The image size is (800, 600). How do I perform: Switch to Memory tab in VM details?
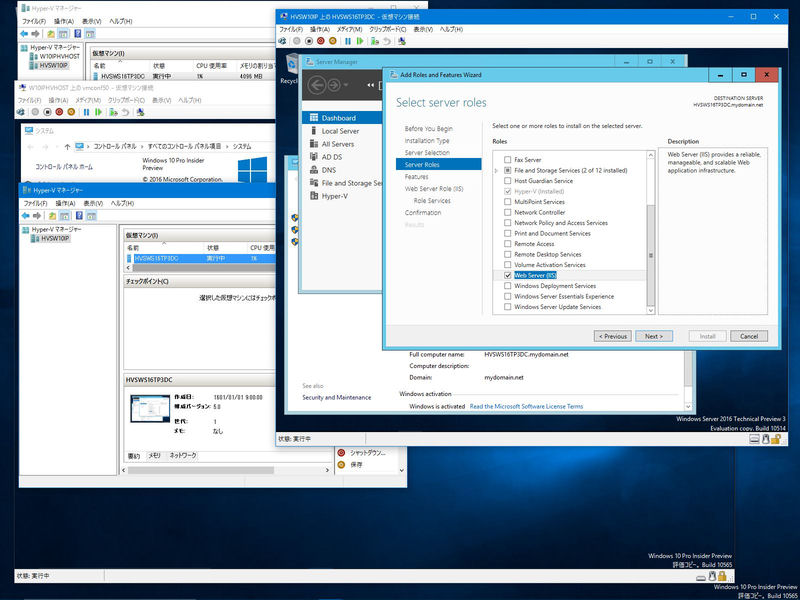pyautogui.click(x=154, y=456)
